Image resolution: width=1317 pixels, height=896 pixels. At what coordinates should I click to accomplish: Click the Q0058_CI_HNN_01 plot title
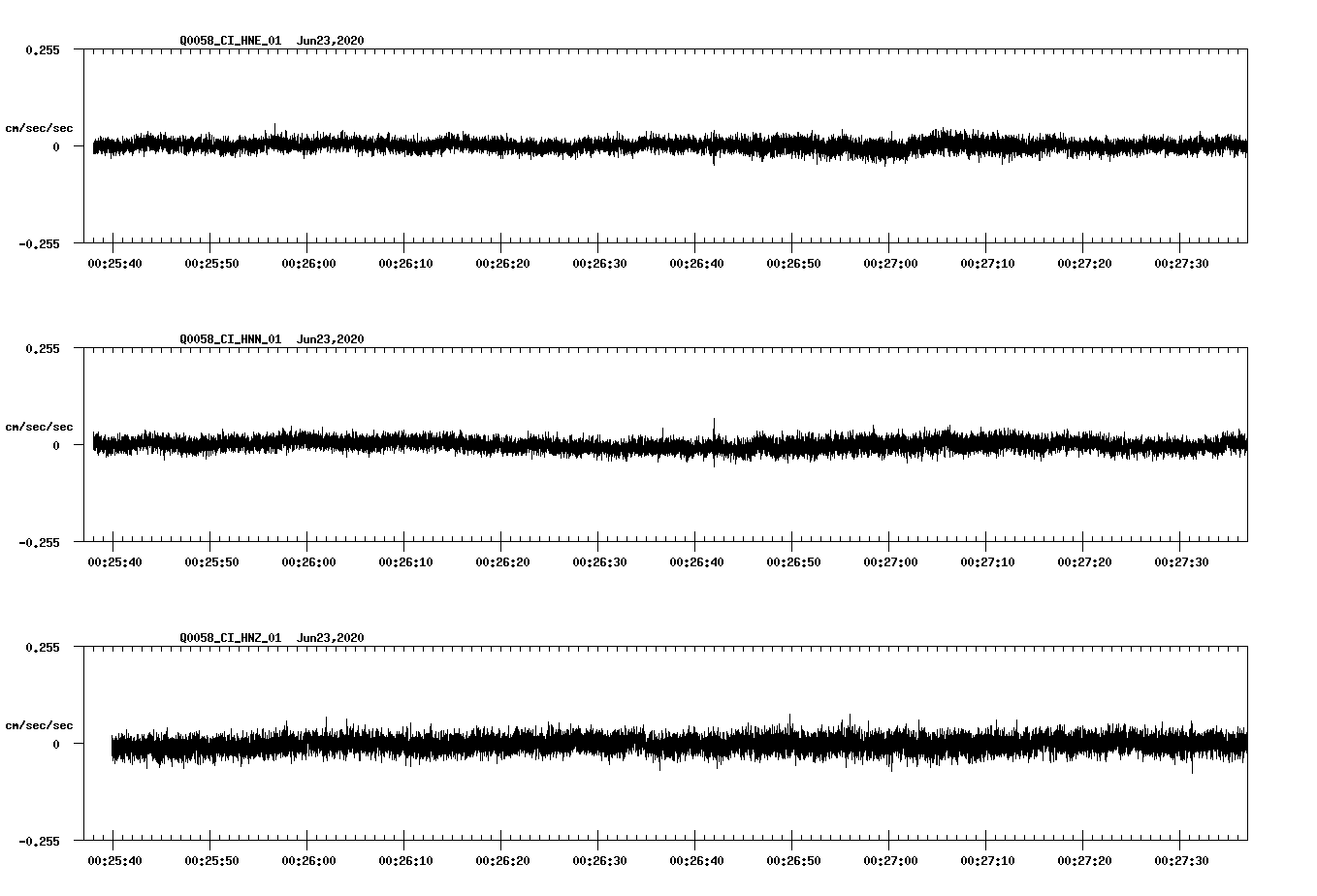coord(272,339)
